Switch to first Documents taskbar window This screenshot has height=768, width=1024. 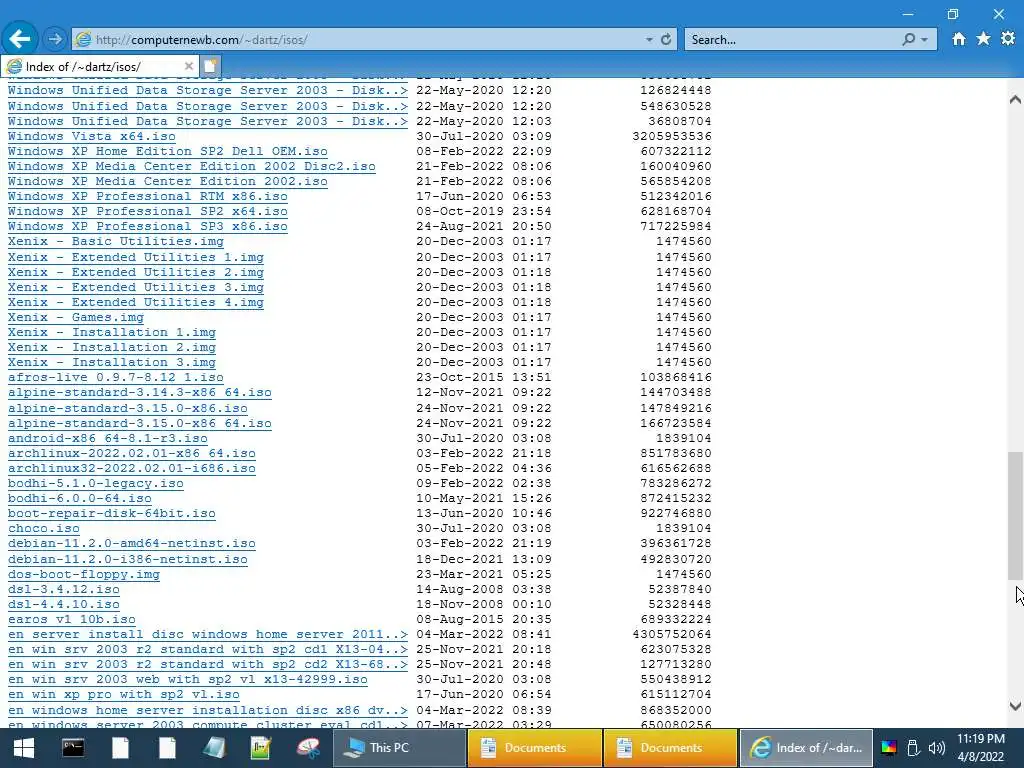[535, 748]
